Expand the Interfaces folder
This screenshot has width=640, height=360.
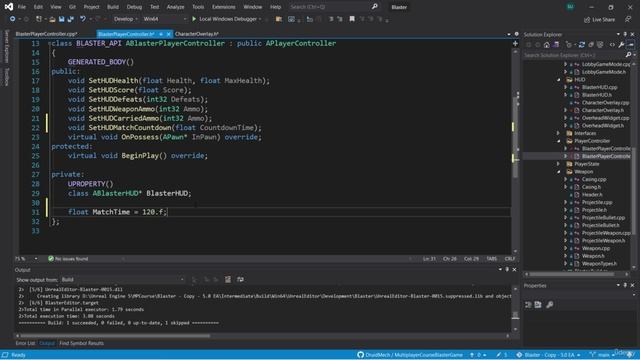point(559,133)
